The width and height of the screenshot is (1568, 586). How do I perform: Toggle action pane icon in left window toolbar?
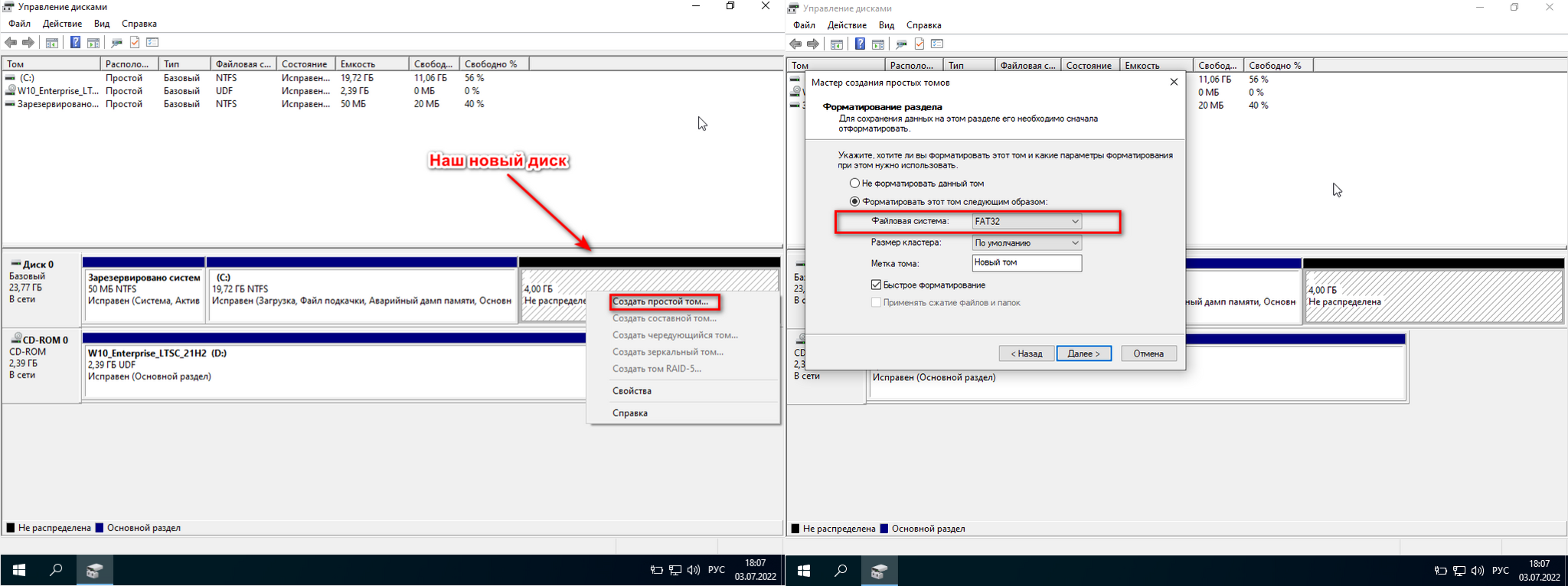tap(93, 43)
